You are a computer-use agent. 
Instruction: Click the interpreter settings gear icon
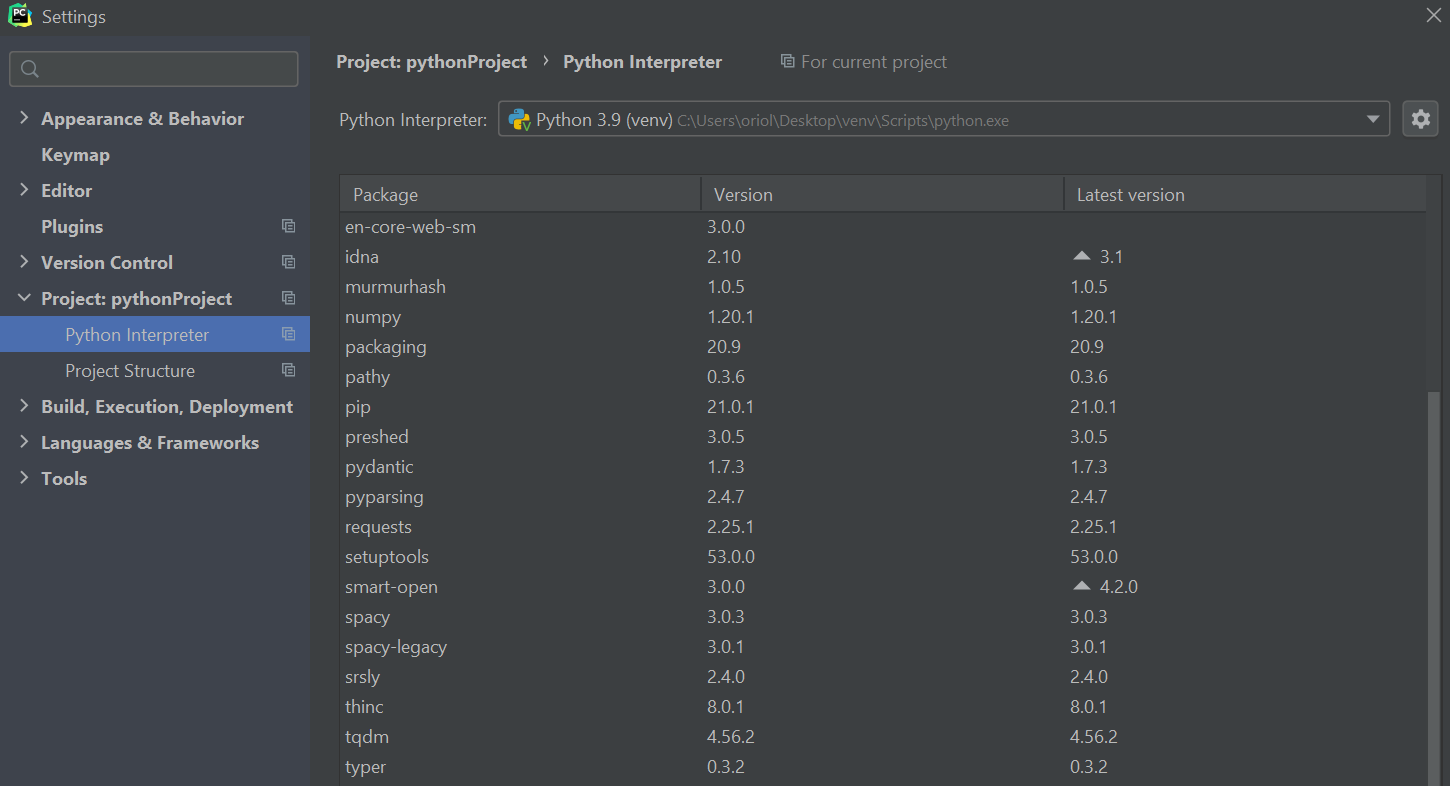point(1420,119)
